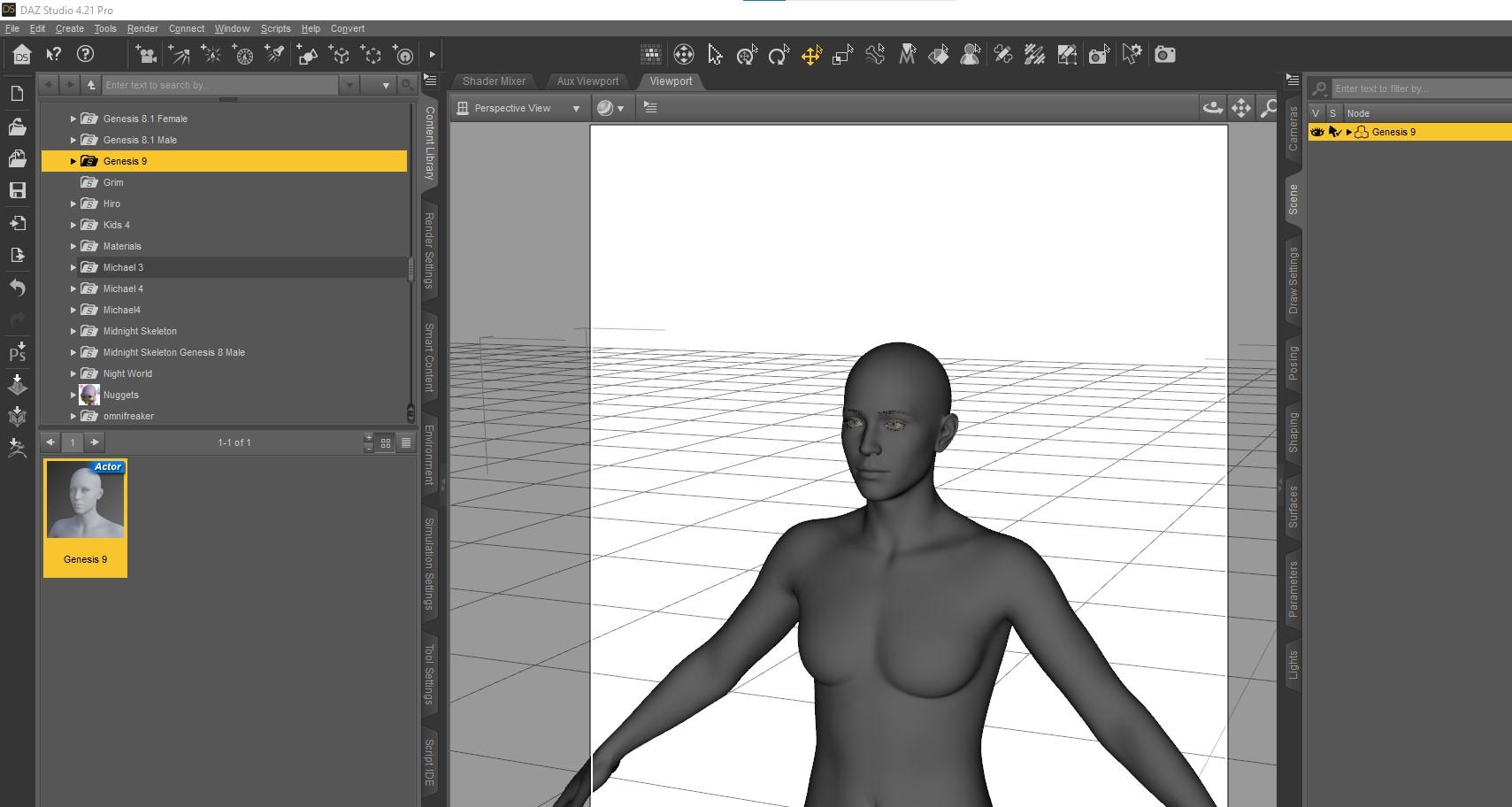
Task: Select the Spot Render tool
Action: point(1099,55)
